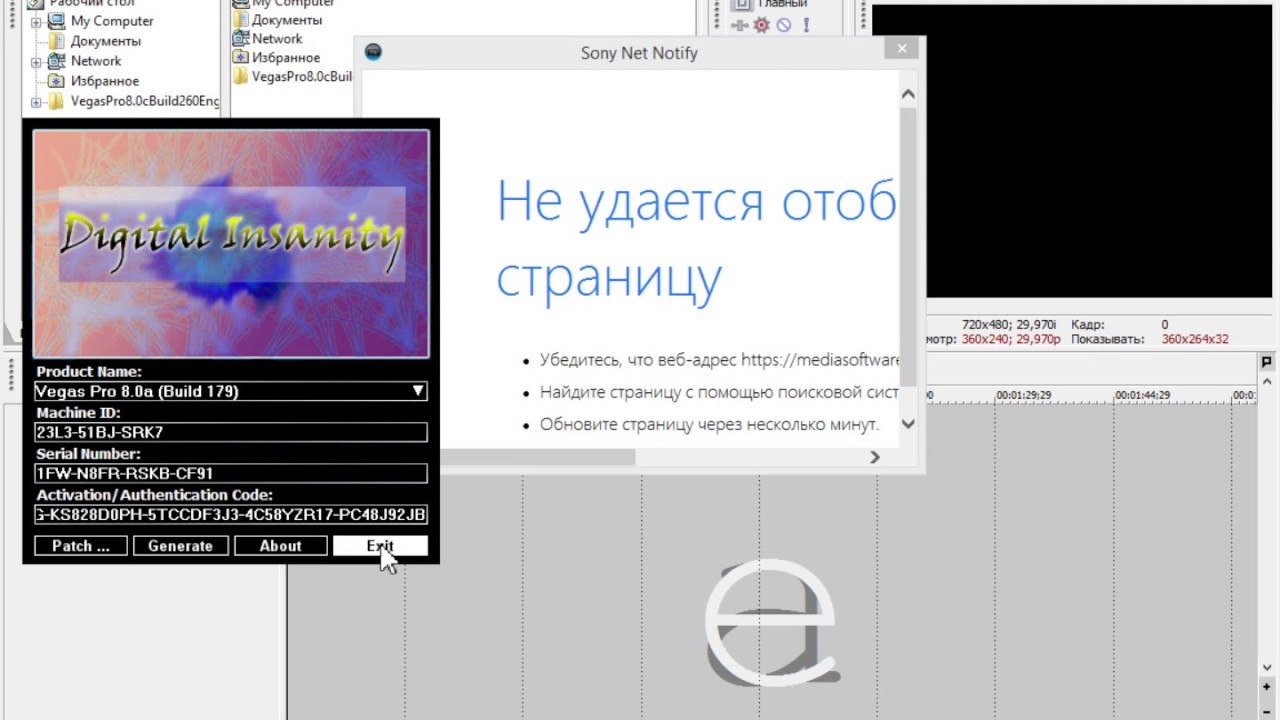Expand VegasPro8.0cBuild260Eng node in tree
This screenshot has height=720, width=1280.
pos(36,102)
